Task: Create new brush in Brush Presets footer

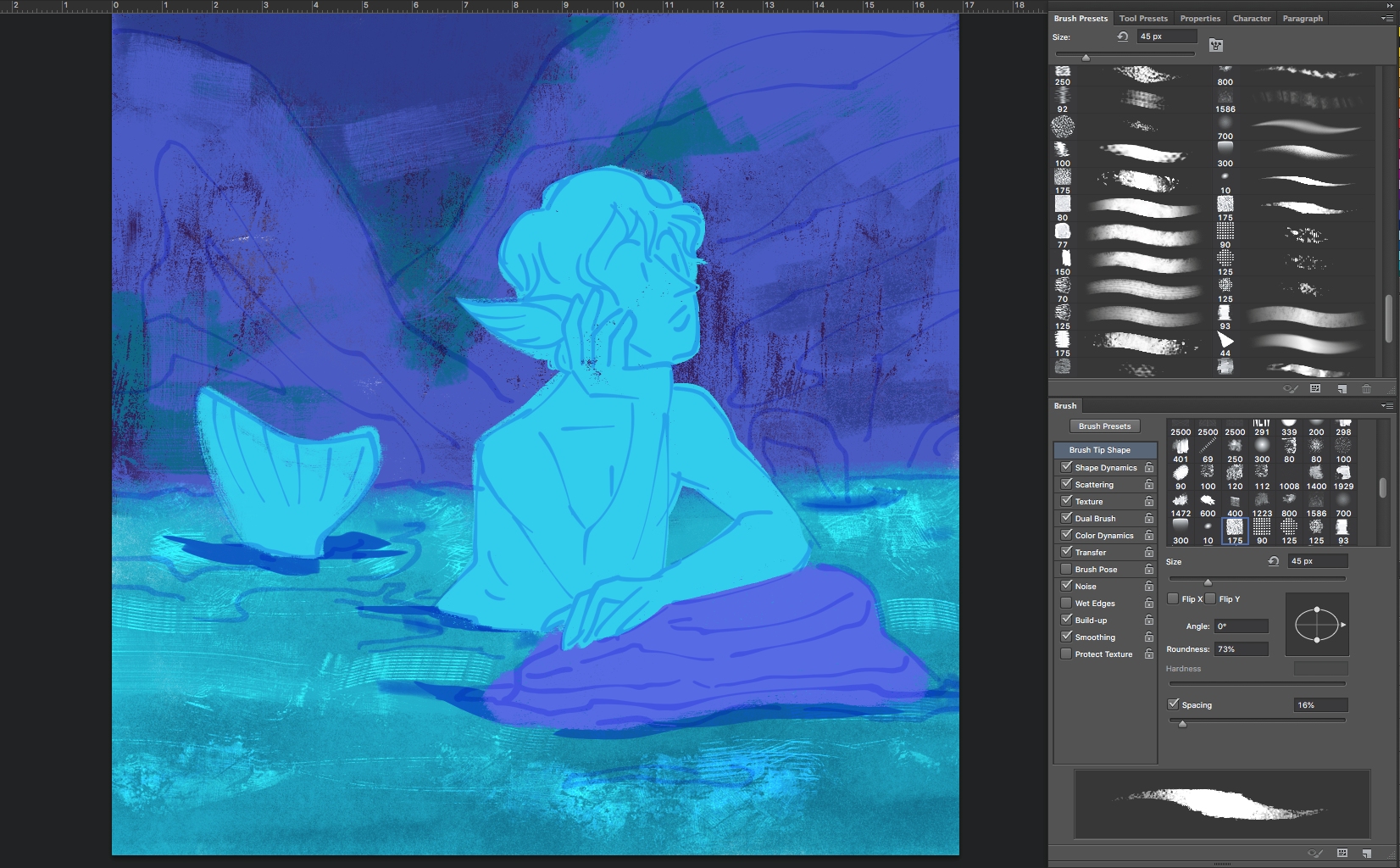Action: [x=1342, y=389]
